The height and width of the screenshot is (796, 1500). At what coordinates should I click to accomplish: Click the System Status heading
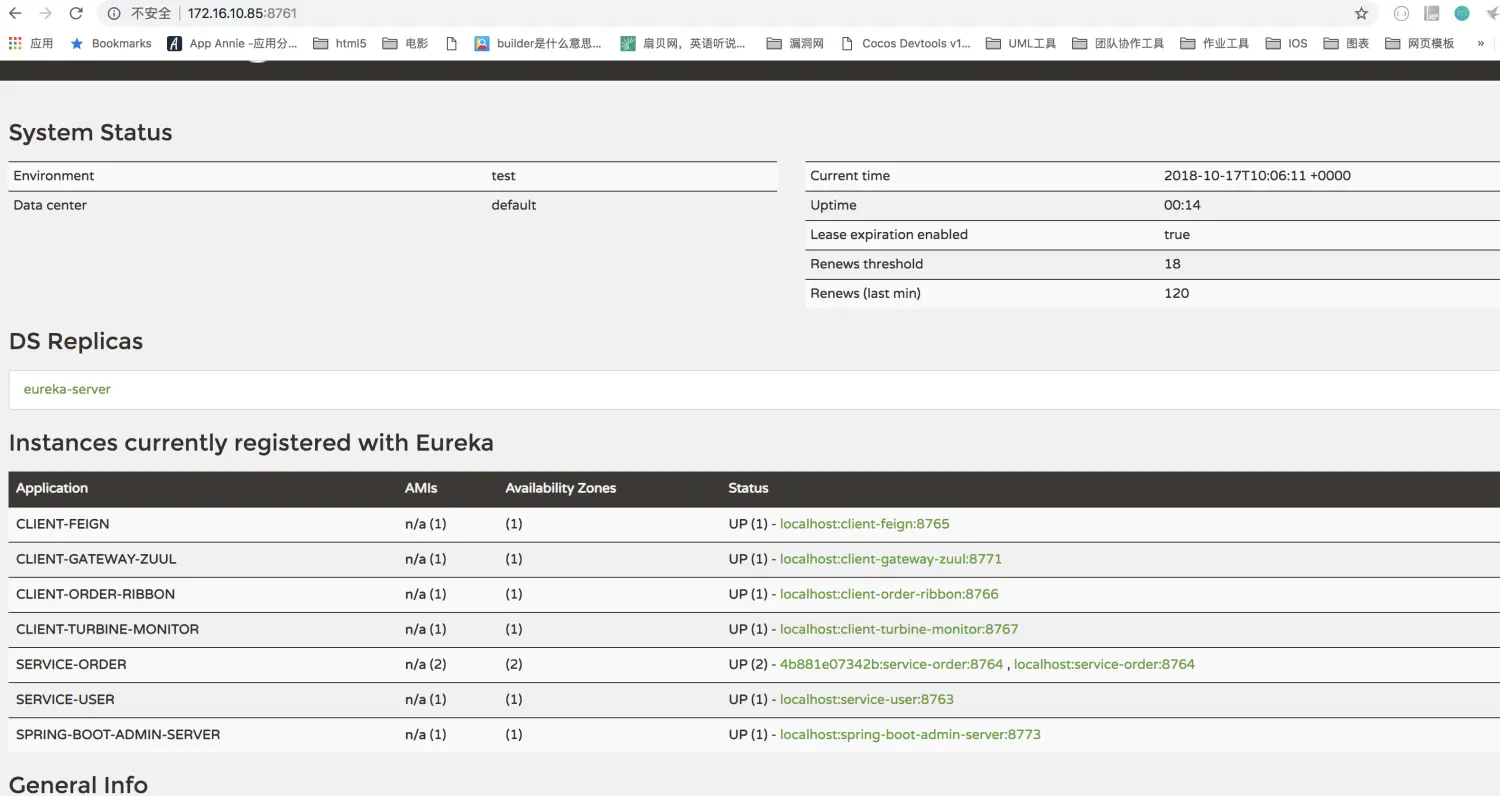[90, 133]
